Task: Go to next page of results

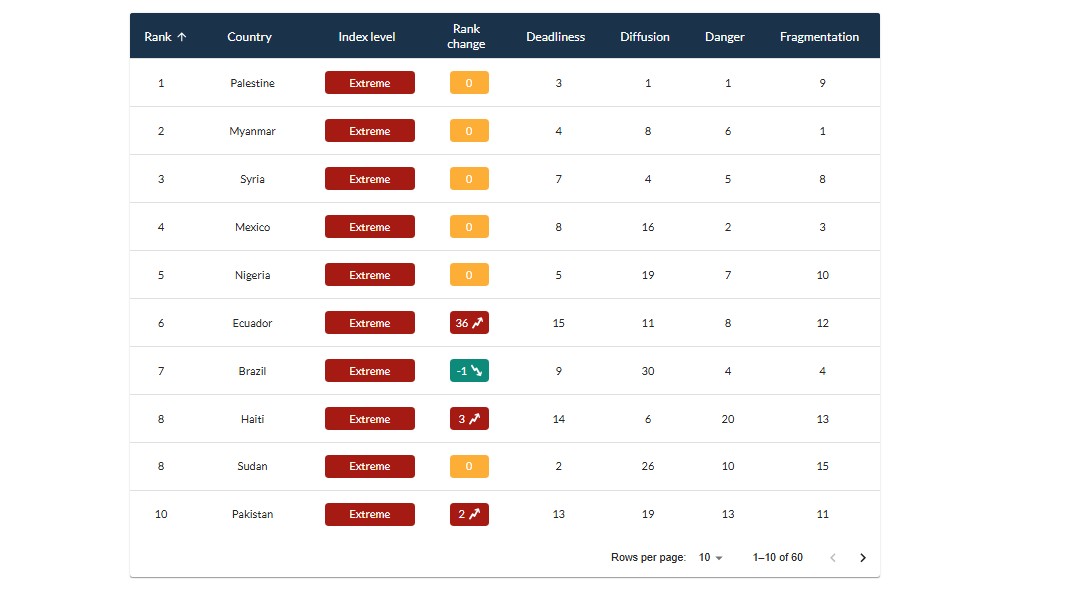Action: [863, 558]
